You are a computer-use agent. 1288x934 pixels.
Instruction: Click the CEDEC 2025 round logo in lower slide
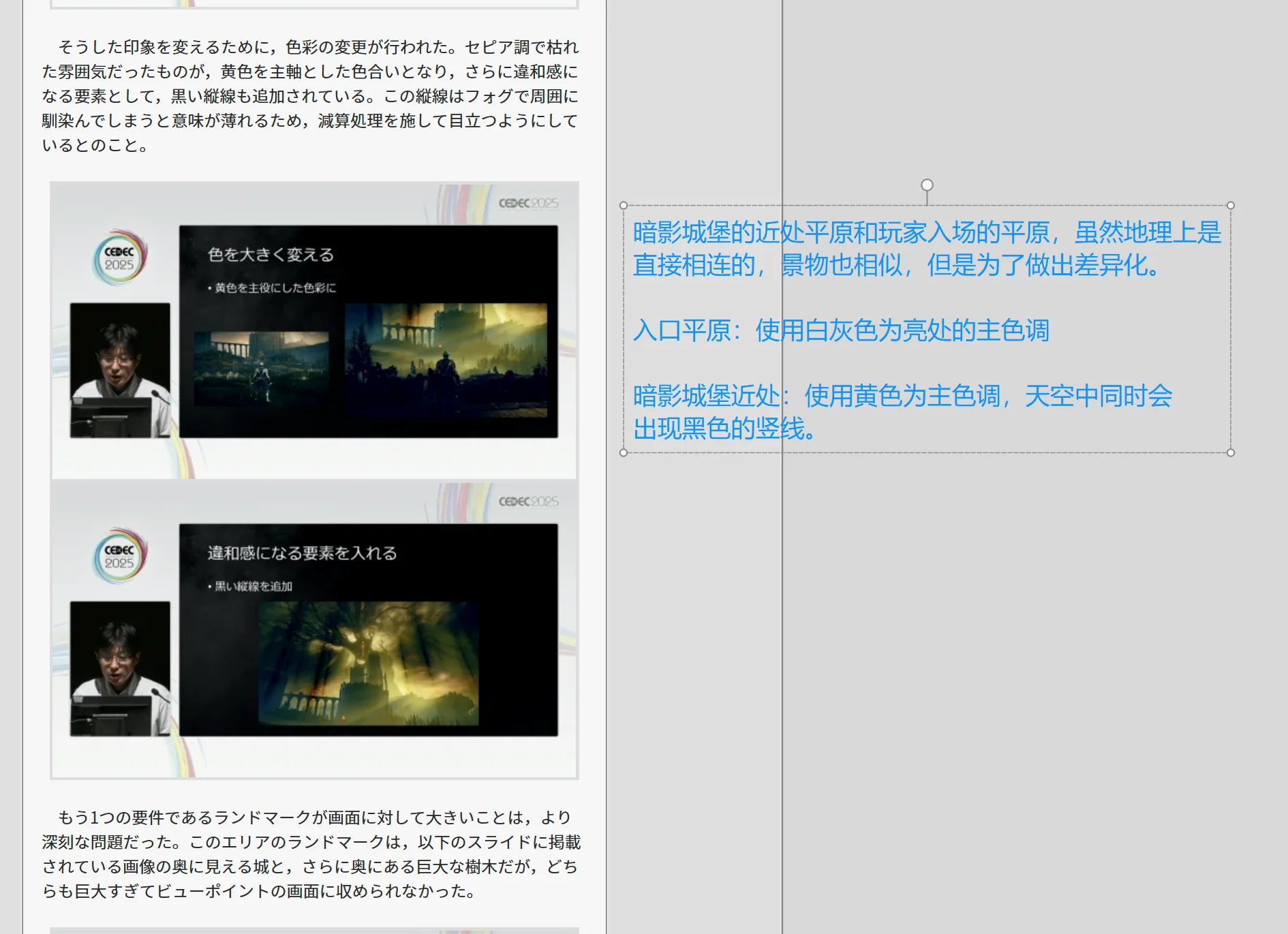point(120,556)
